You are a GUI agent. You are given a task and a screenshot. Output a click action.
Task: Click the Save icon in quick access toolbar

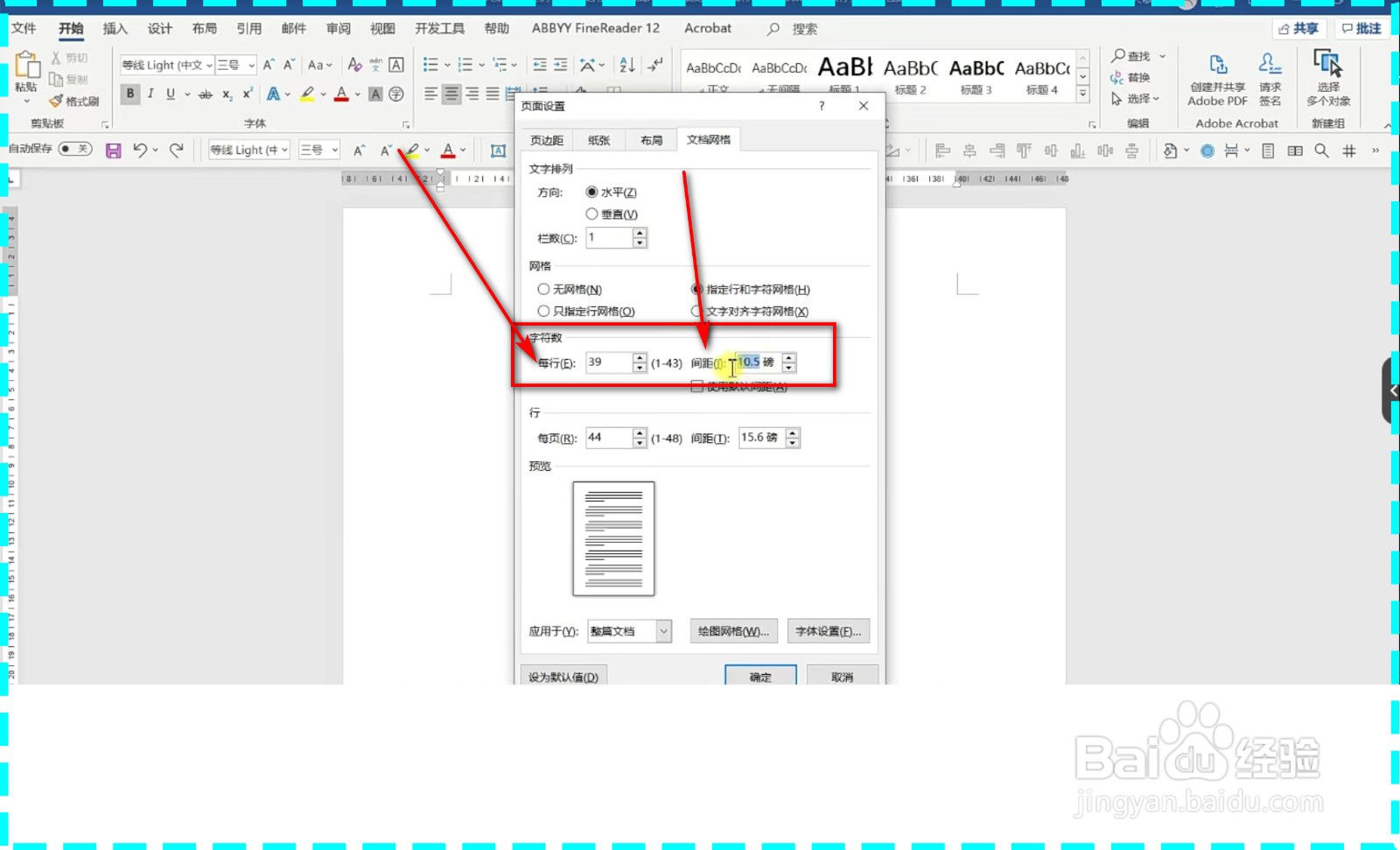[x=113, y=151]
